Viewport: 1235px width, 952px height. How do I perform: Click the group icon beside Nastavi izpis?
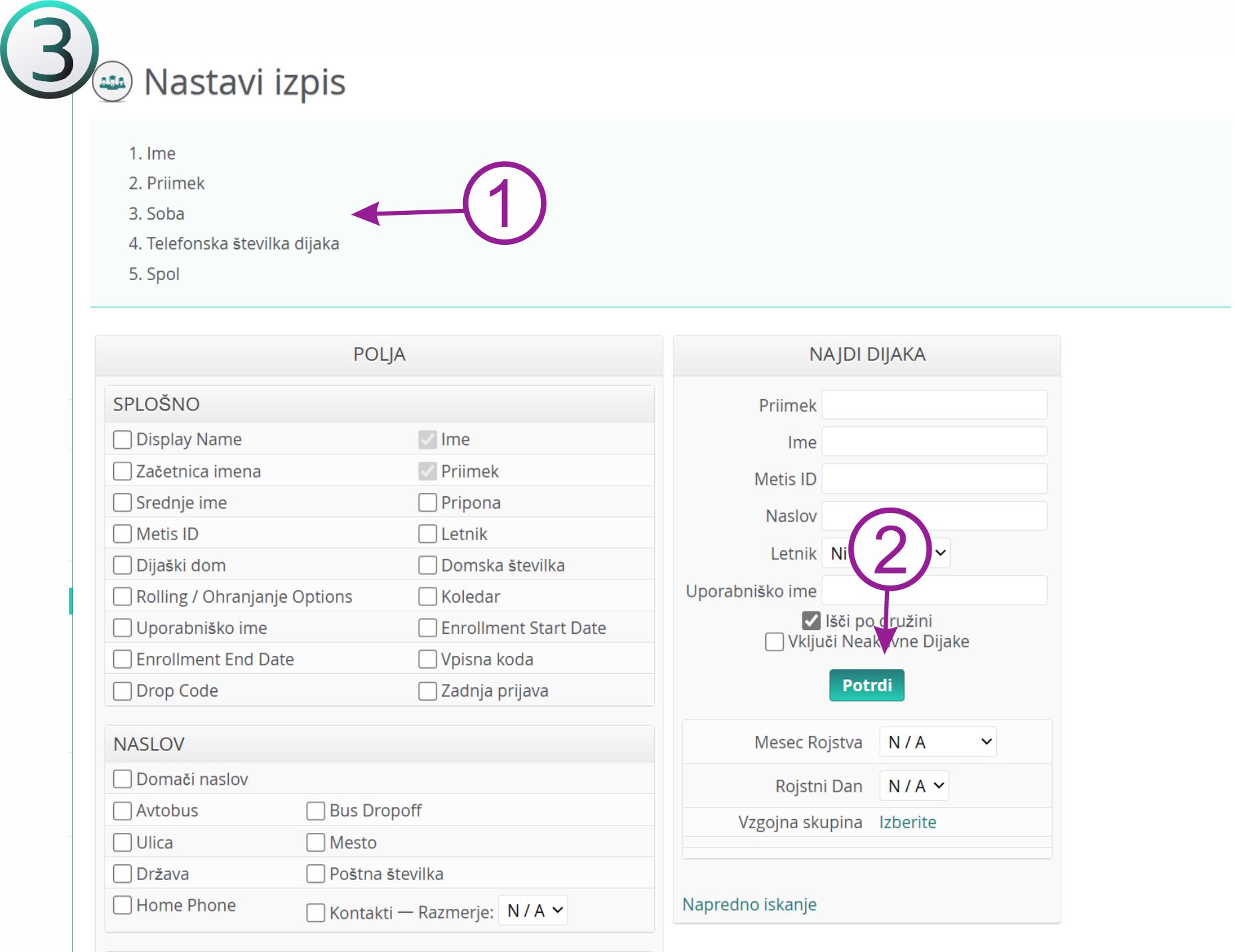coord(112,82)
